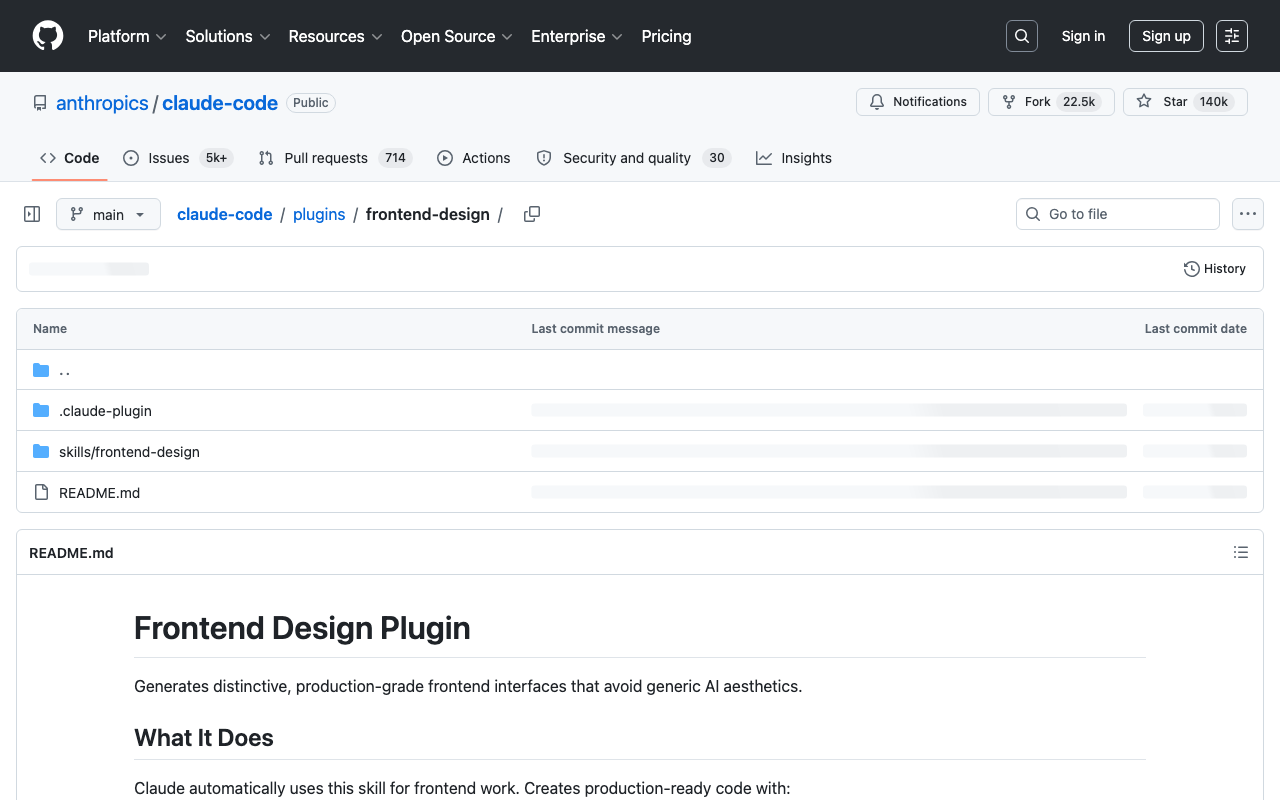Open the README.md file link
The height and width of the screenshot is (800, 1280).
pos(99,493)
